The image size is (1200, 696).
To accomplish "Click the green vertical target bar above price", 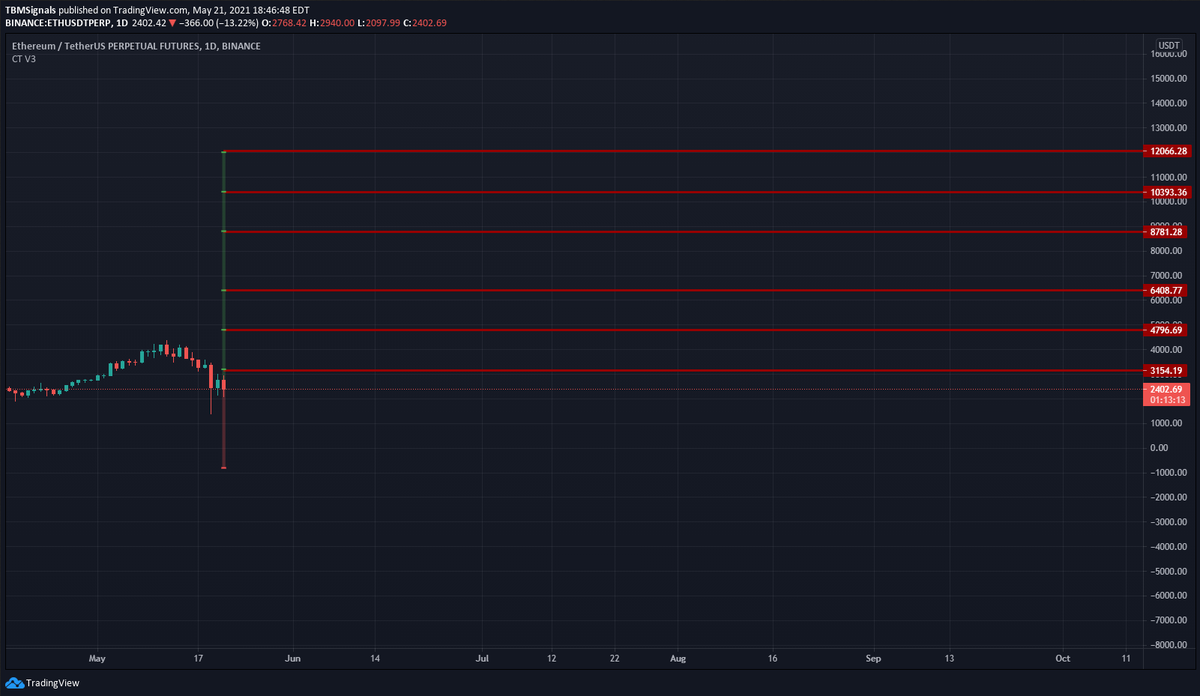I will tap(224, 260).
